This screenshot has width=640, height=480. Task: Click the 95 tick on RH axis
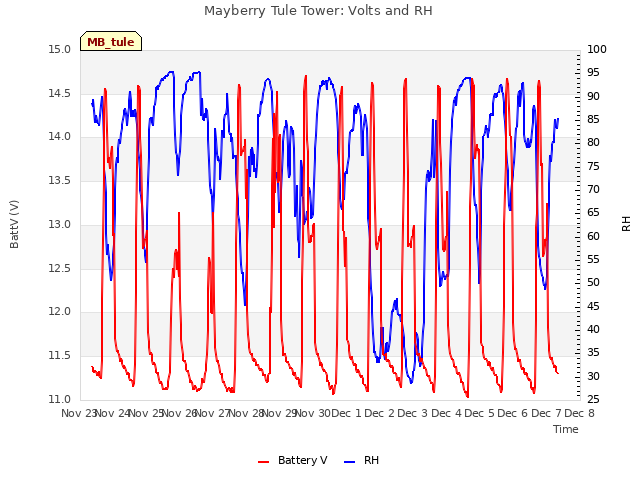point(593,73)
